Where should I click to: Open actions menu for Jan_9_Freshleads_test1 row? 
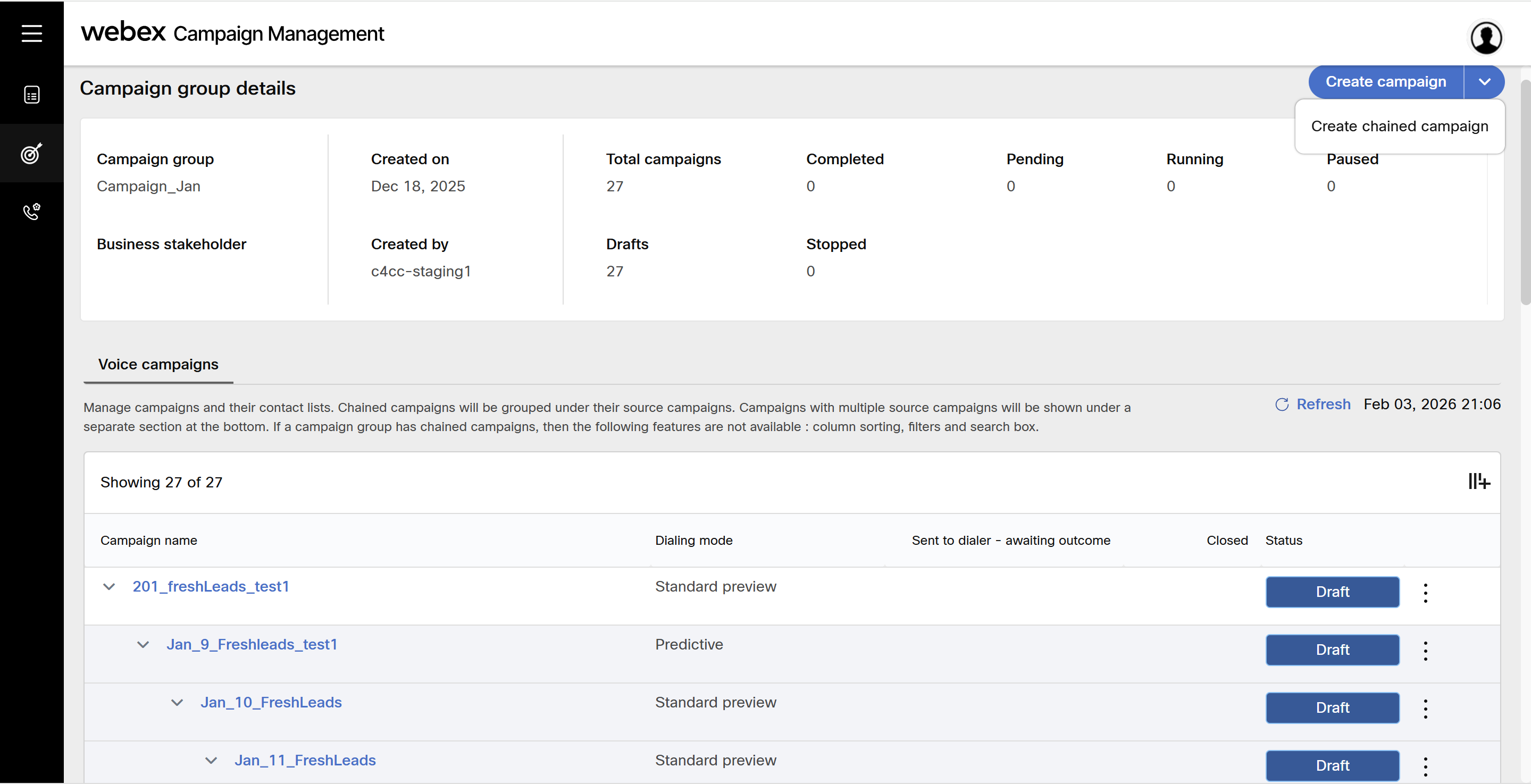[x=1425, y=651]
